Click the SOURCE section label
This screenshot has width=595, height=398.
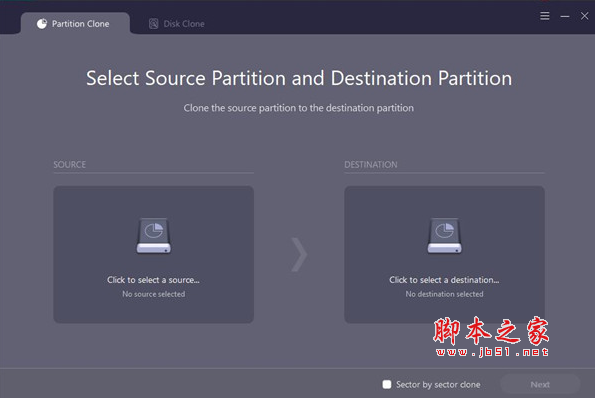click(x=69, y=165)
